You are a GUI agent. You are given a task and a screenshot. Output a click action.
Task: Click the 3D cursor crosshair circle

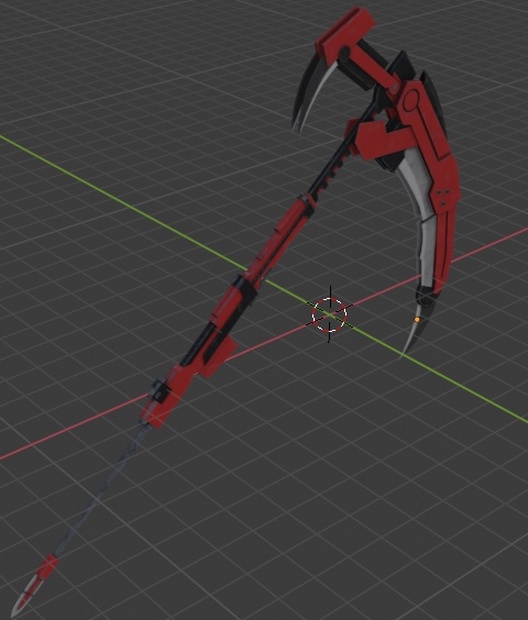(x=329, y=315)
